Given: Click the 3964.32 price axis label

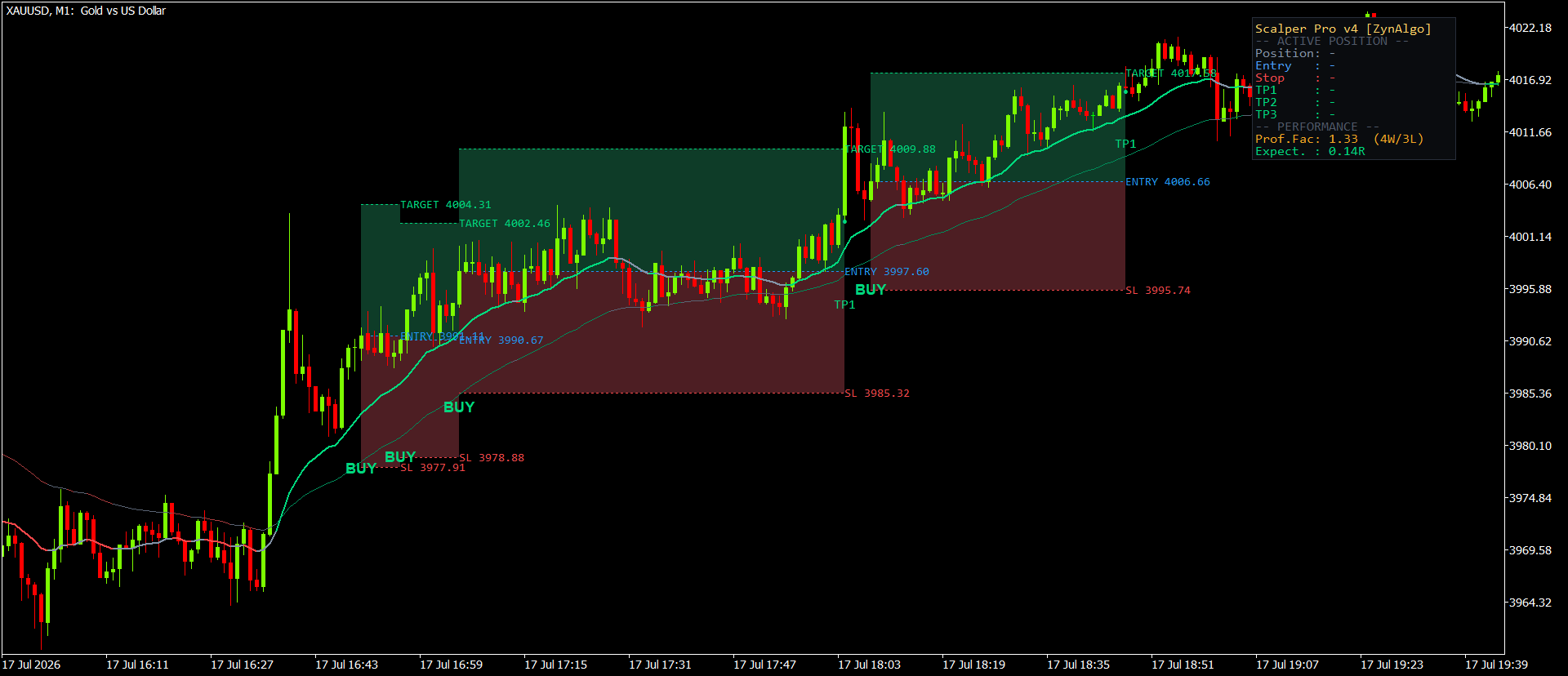Looking at the screenshot, I should click(1530, 603).
